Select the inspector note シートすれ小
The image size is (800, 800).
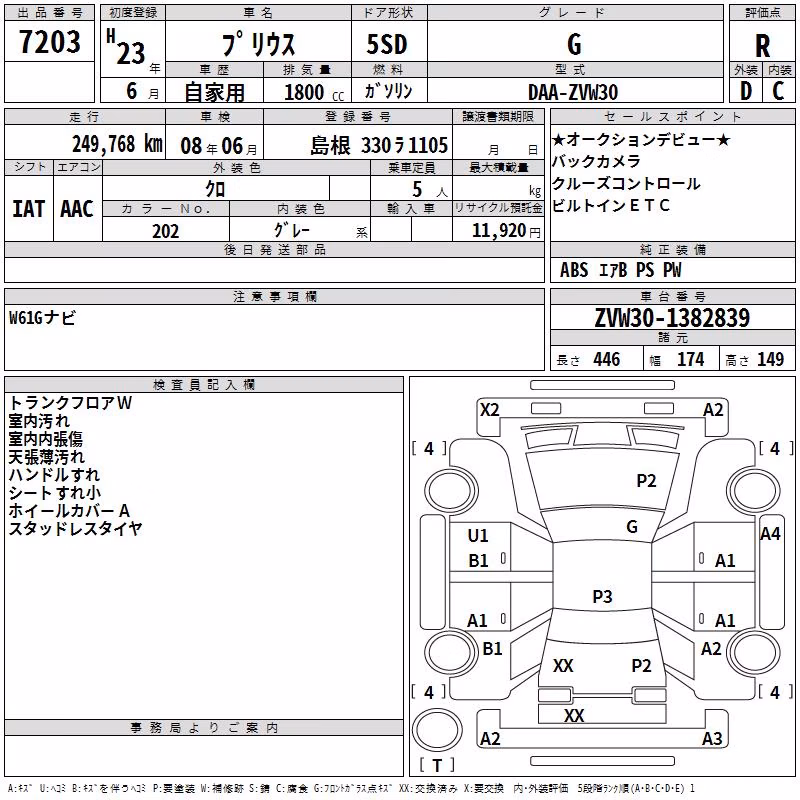click(x=55, y=492)
